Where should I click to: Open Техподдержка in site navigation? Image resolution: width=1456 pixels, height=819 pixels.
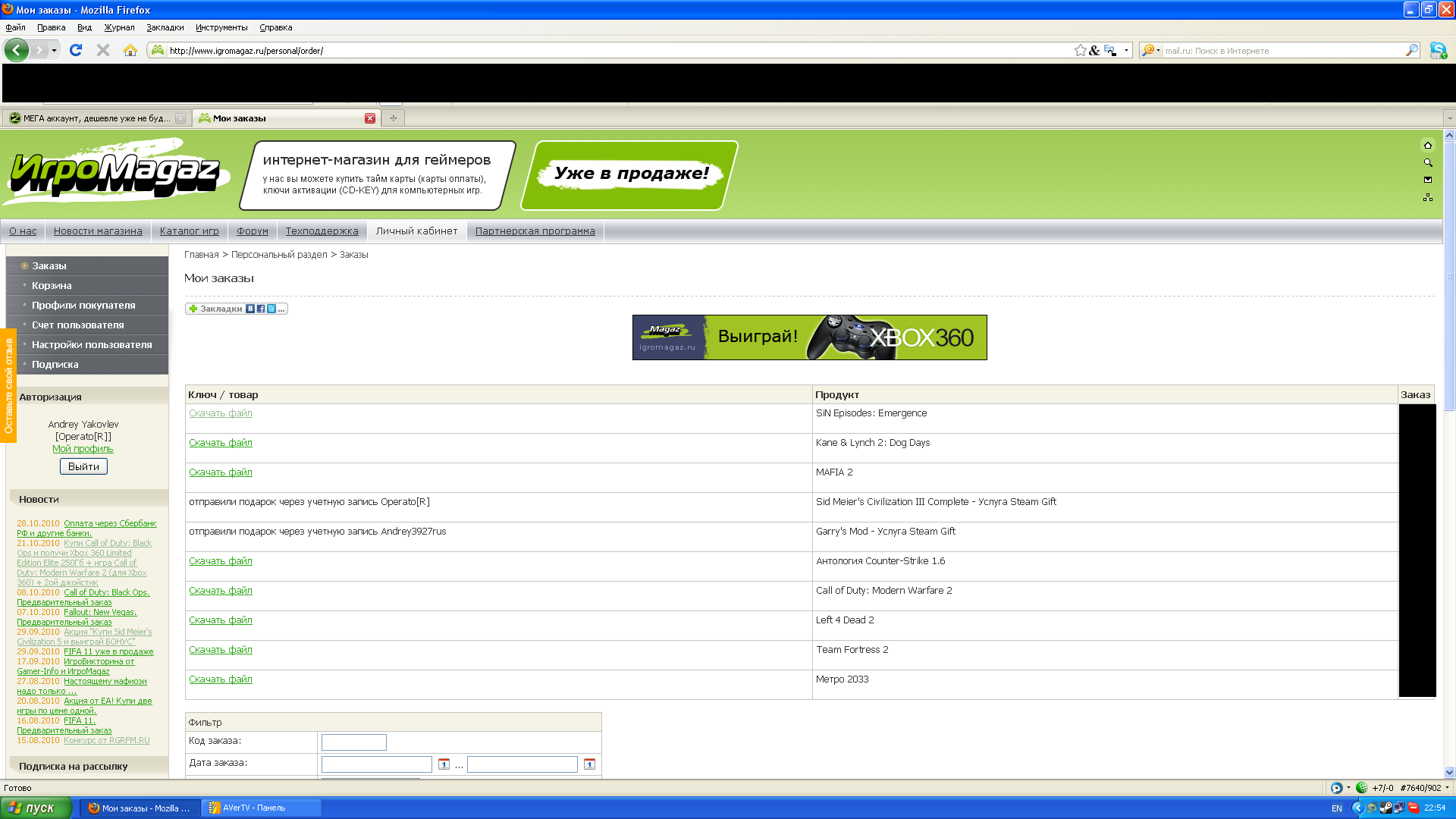pyautogui.click(x=322, y=231)
